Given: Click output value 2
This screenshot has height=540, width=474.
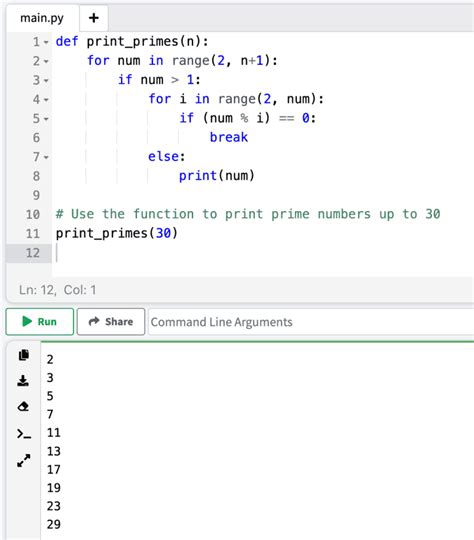Looking at the screenshot, I should [x=50, y=360].
